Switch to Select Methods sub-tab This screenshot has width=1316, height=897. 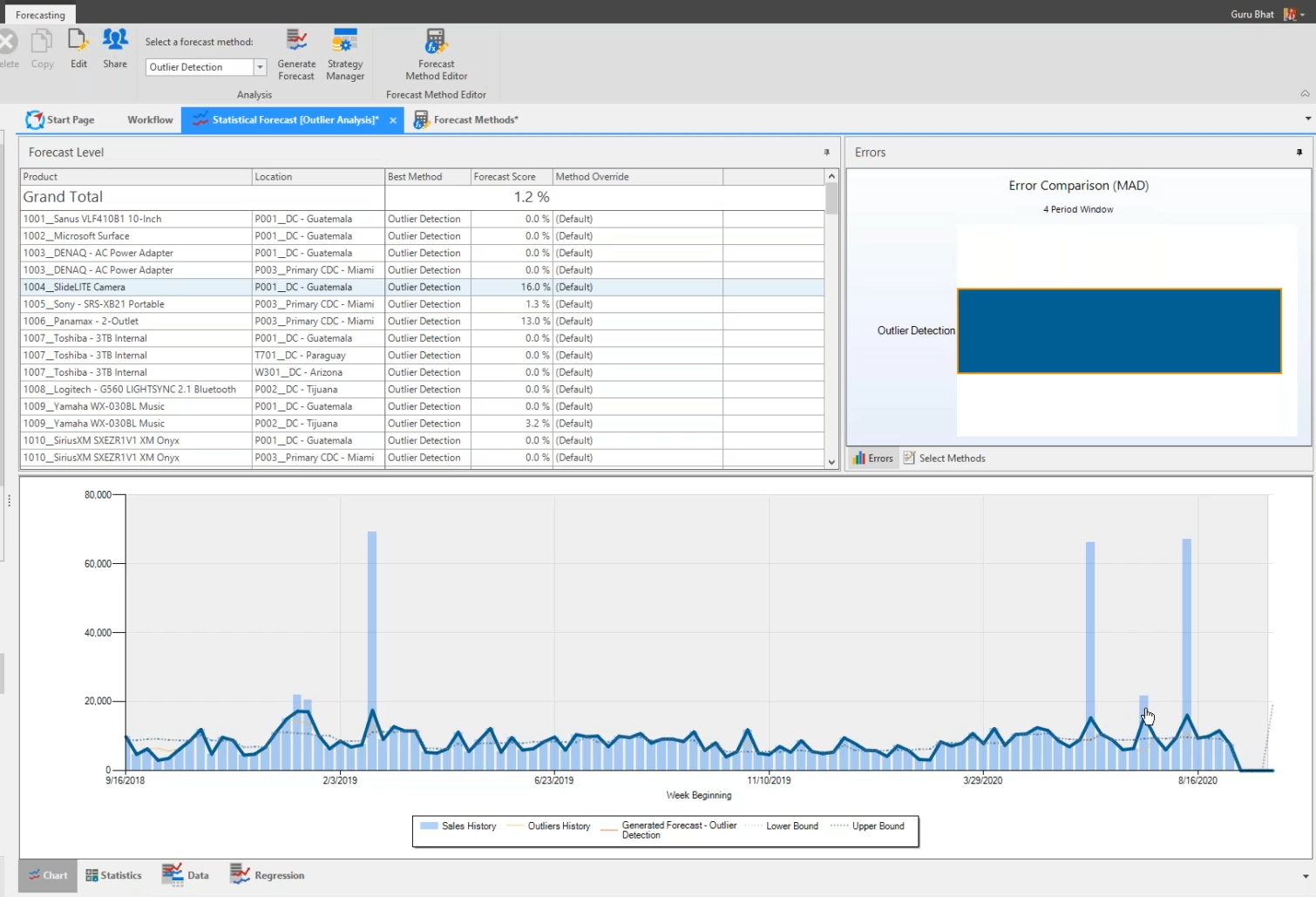pos(945,458)
